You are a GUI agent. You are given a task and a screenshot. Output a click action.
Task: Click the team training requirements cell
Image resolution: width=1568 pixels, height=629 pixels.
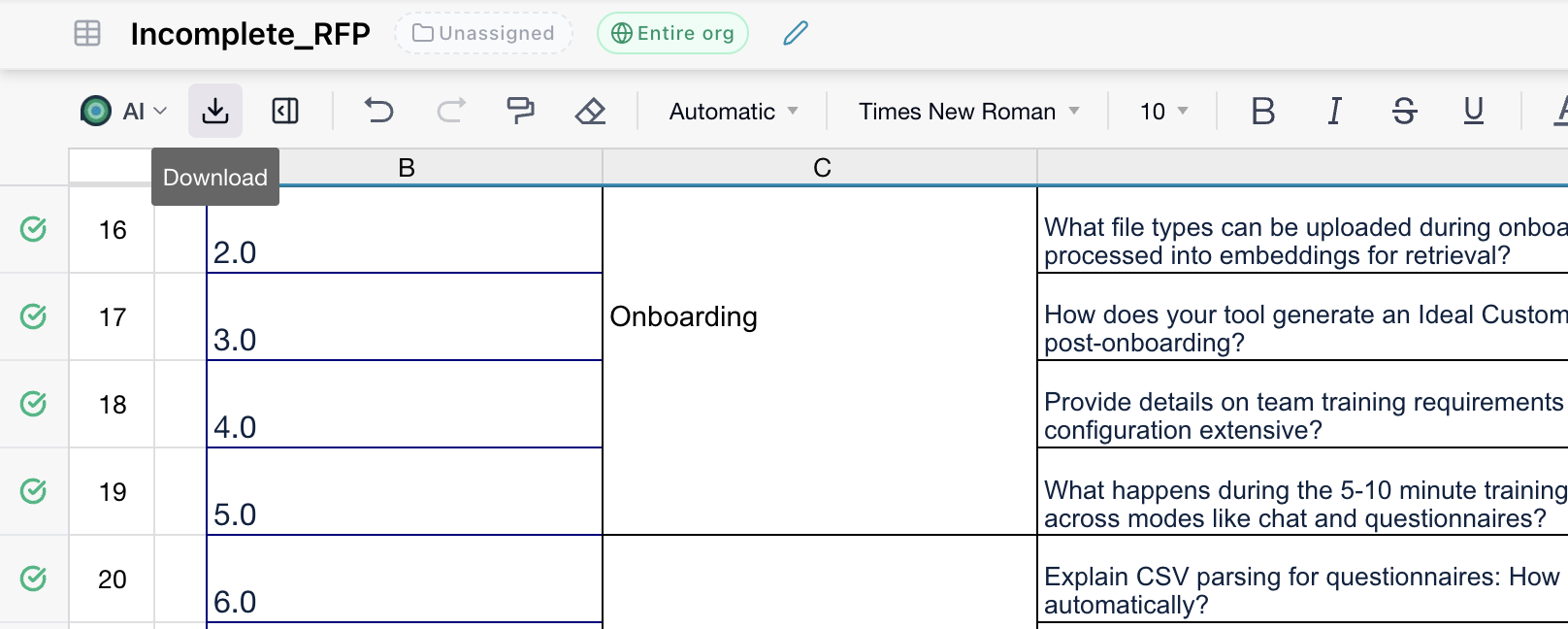(1303, 405)
